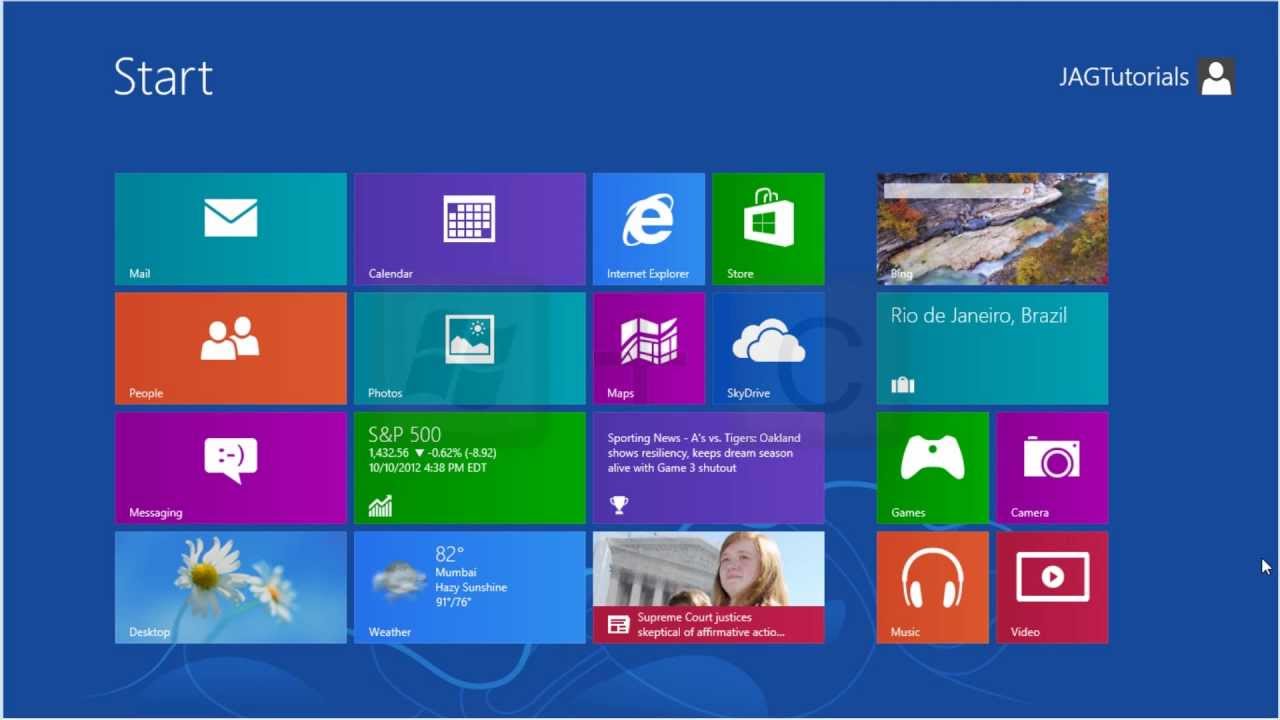The image size is (1280, 720).
Task: Open the People tile
Action: pyautogui.click(x=231, y=348)
